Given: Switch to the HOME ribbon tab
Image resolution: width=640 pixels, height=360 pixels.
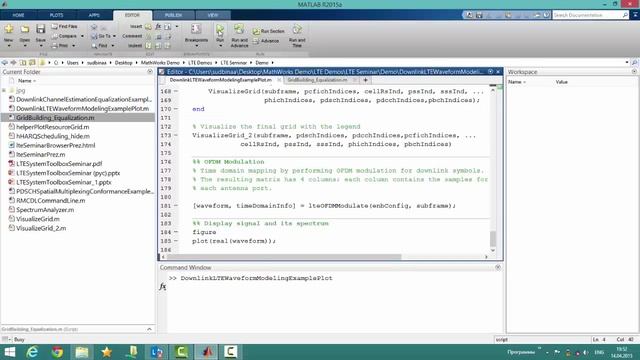Looking at the screenshot, I should (x=18, y=15).
